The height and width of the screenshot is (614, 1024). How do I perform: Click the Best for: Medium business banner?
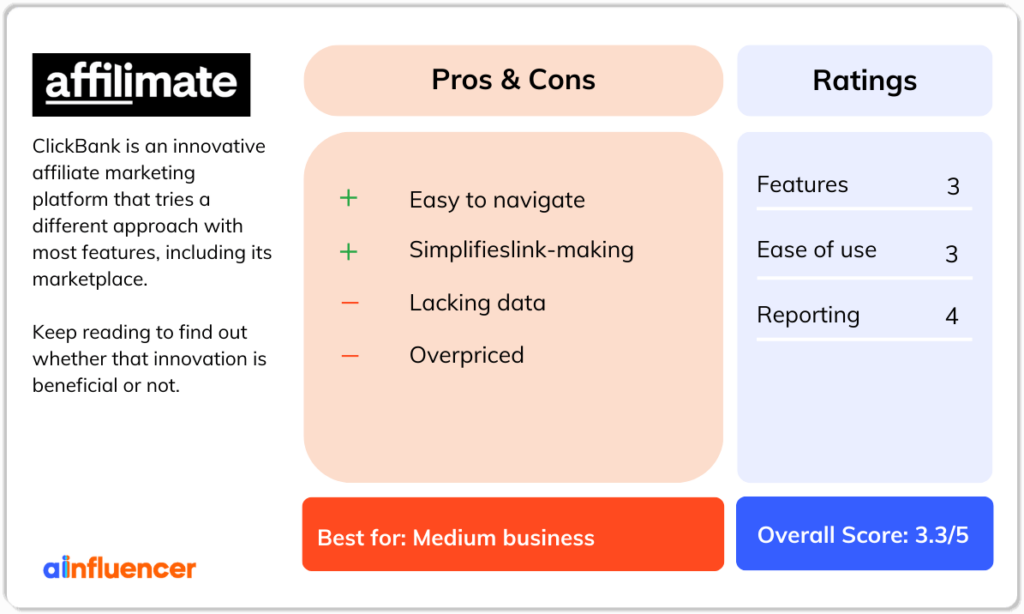(x=513, y=534)
